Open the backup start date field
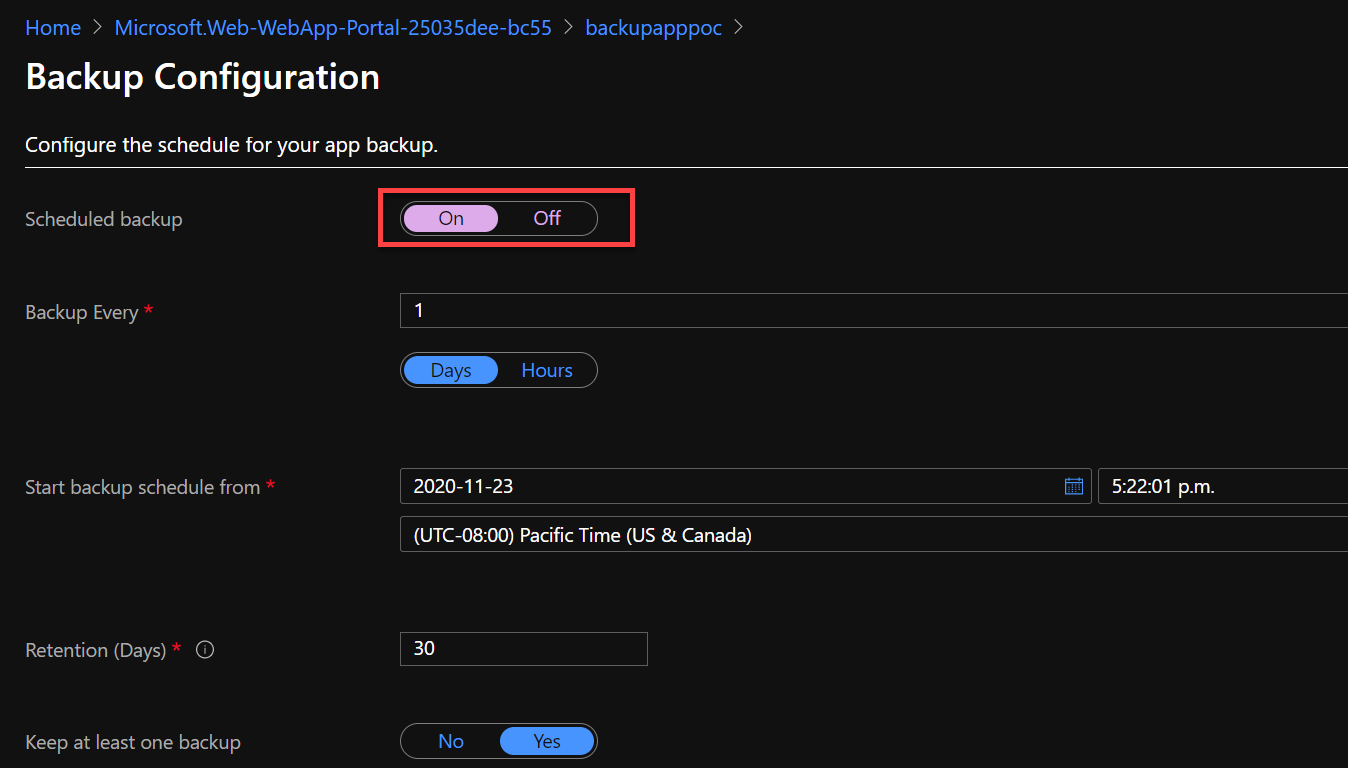The width and height of the screenshot is (1348, 768). 700,486
